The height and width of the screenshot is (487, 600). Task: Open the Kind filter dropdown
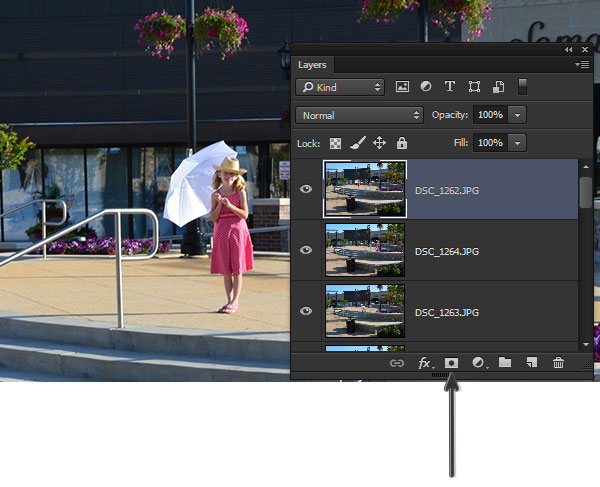340,87
